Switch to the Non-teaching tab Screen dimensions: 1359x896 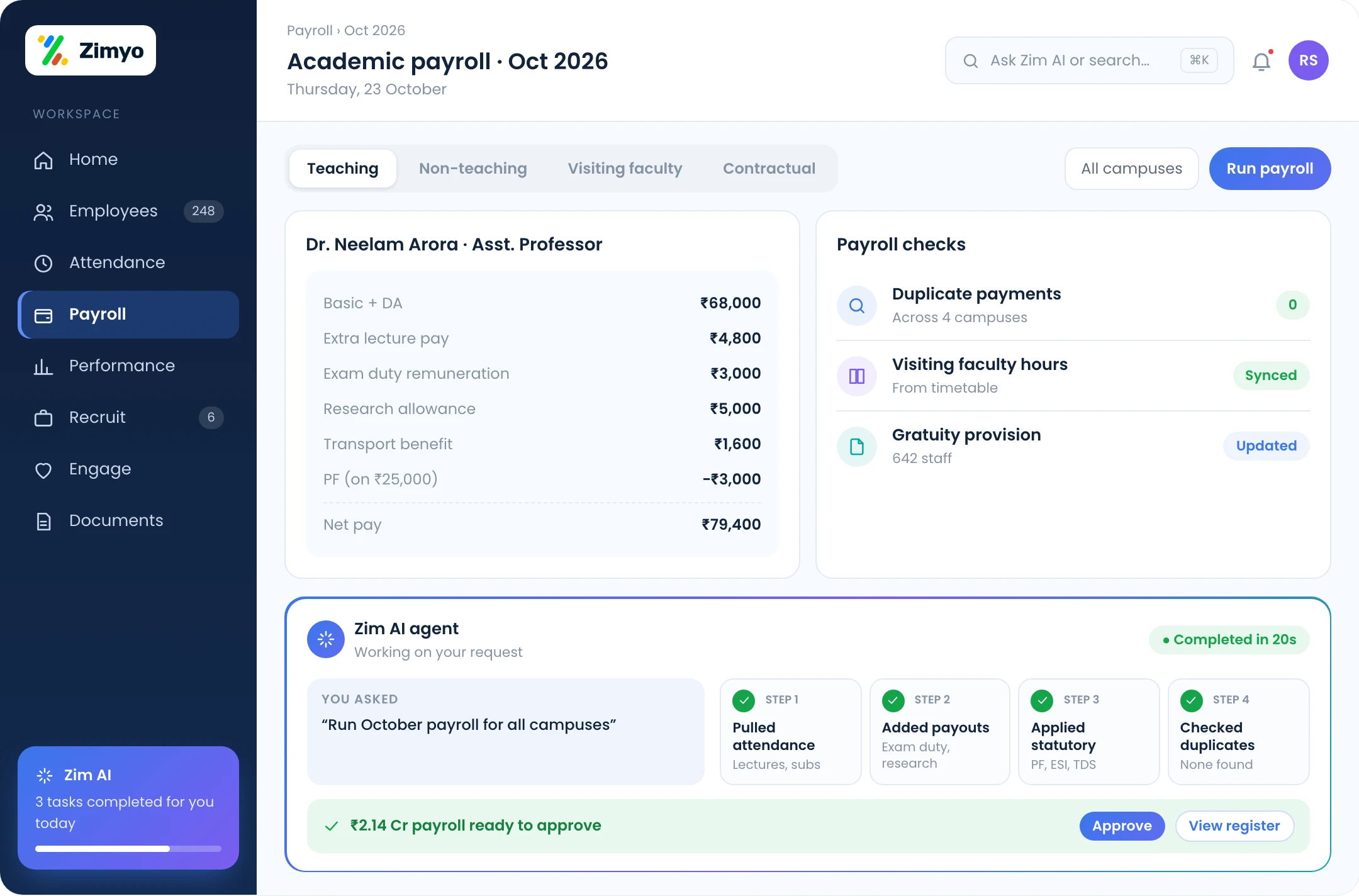click(x=473, y=169)
